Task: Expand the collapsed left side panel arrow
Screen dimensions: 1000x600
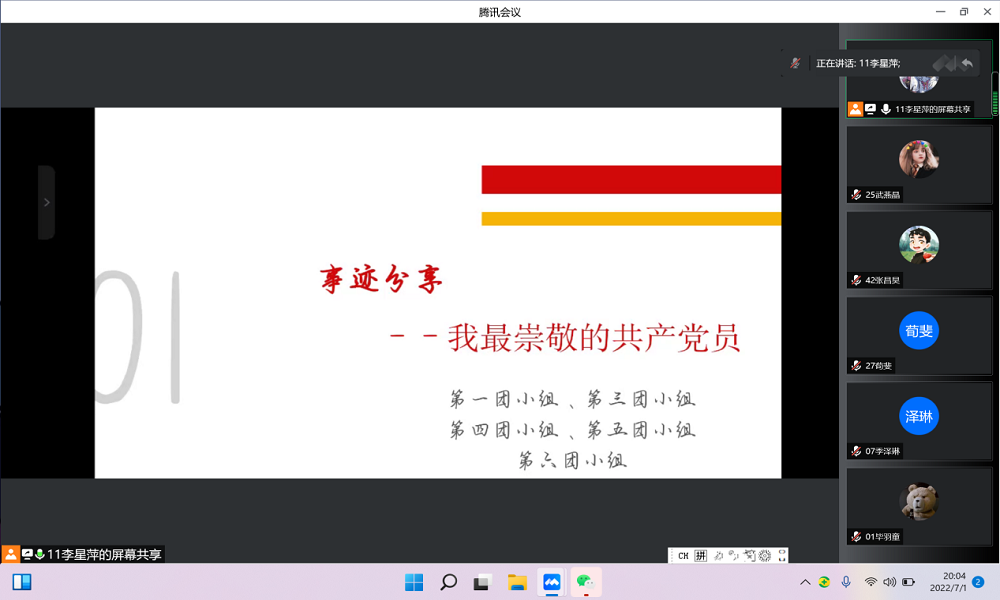Action: 46,202
